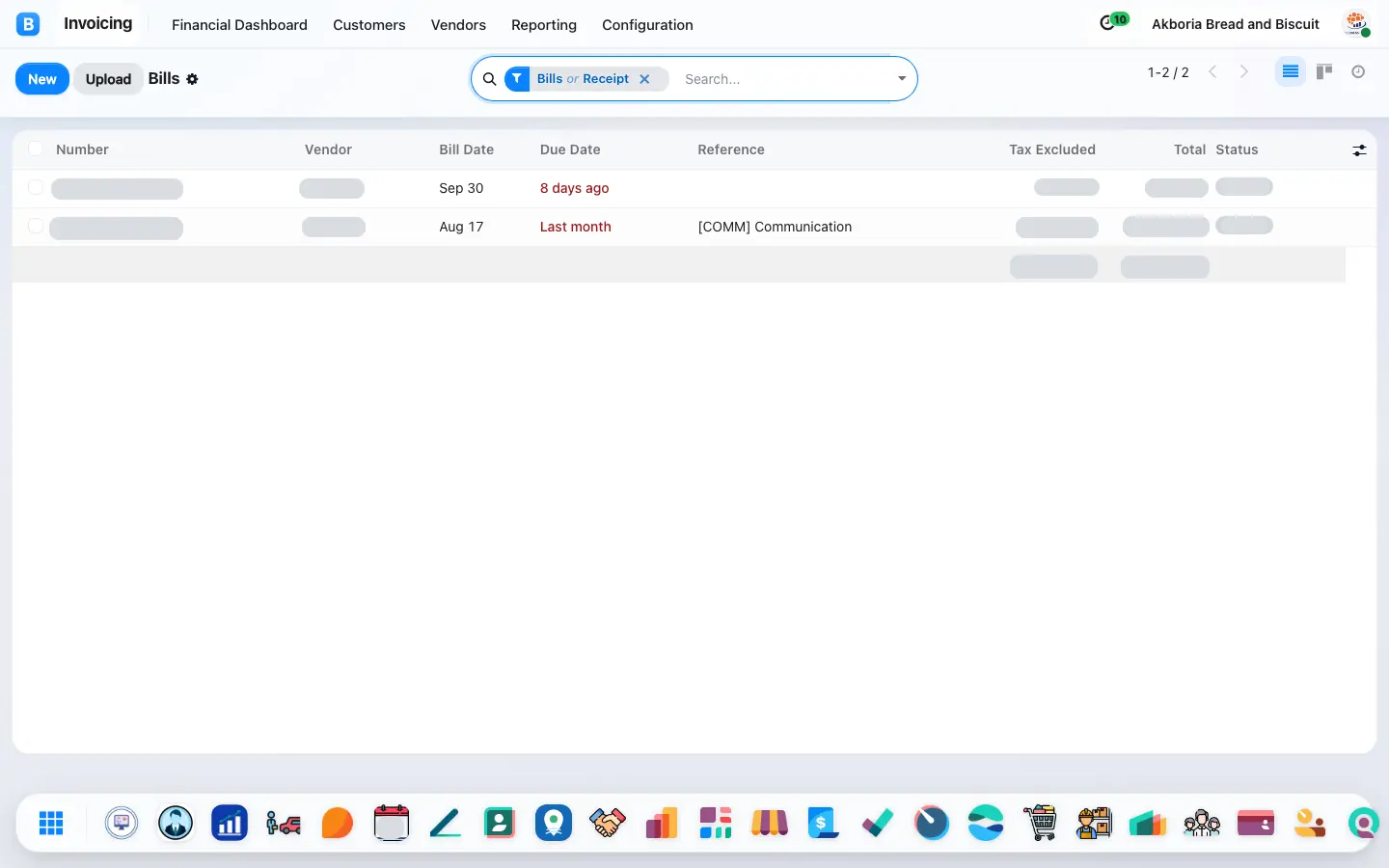Switch to the activity clock view
The image size is (1389, 868).
click(1358, 71)
